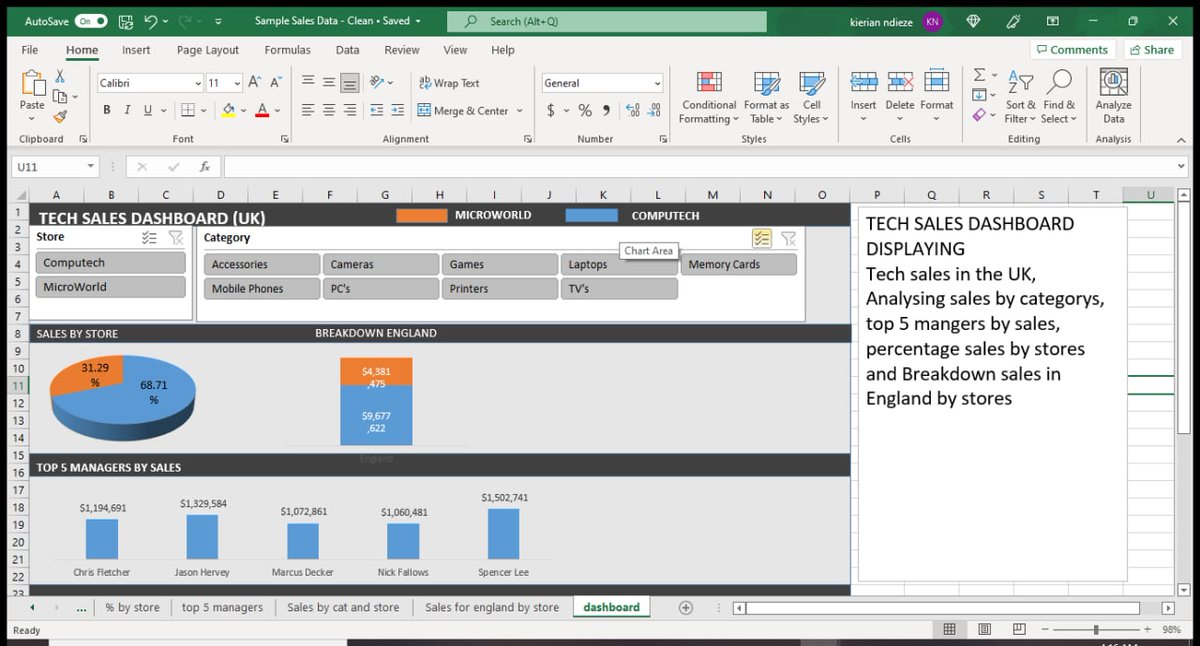1200x646 pixels.
Task: Open 'Sales by cat and store' sheet
Action: pos(343,607)
